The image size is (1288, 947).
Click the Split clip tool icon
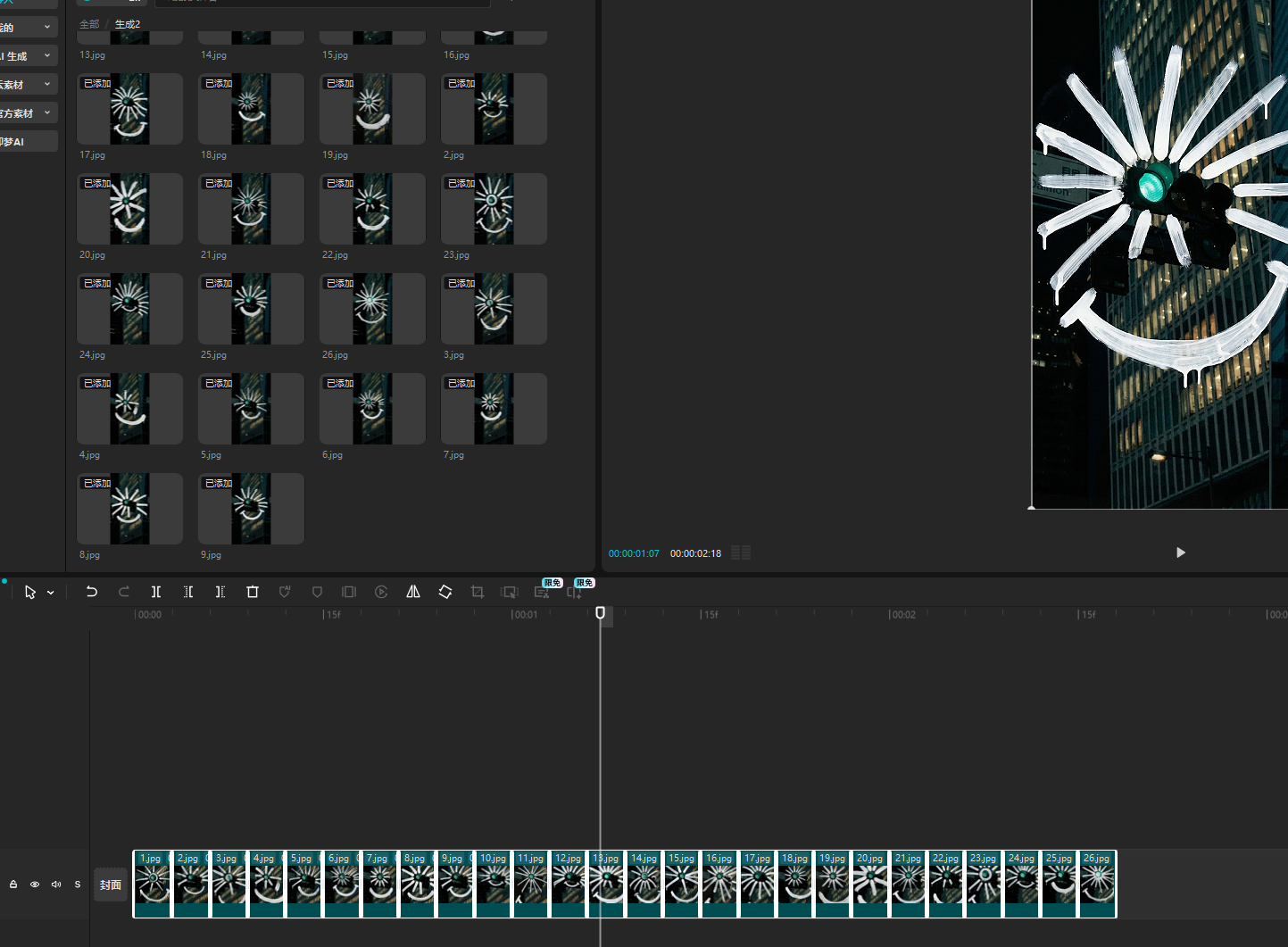(156, 592)
